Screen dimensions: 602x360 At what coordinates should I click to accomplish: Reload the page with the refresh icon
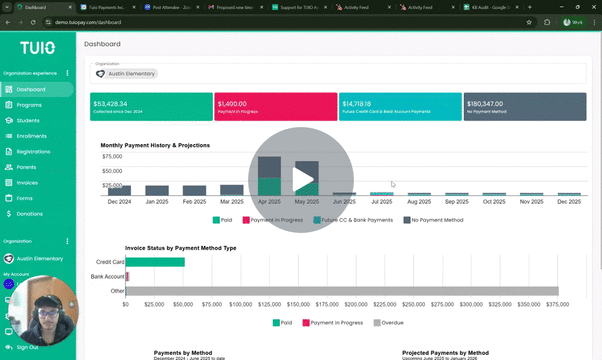click(33, 22)
